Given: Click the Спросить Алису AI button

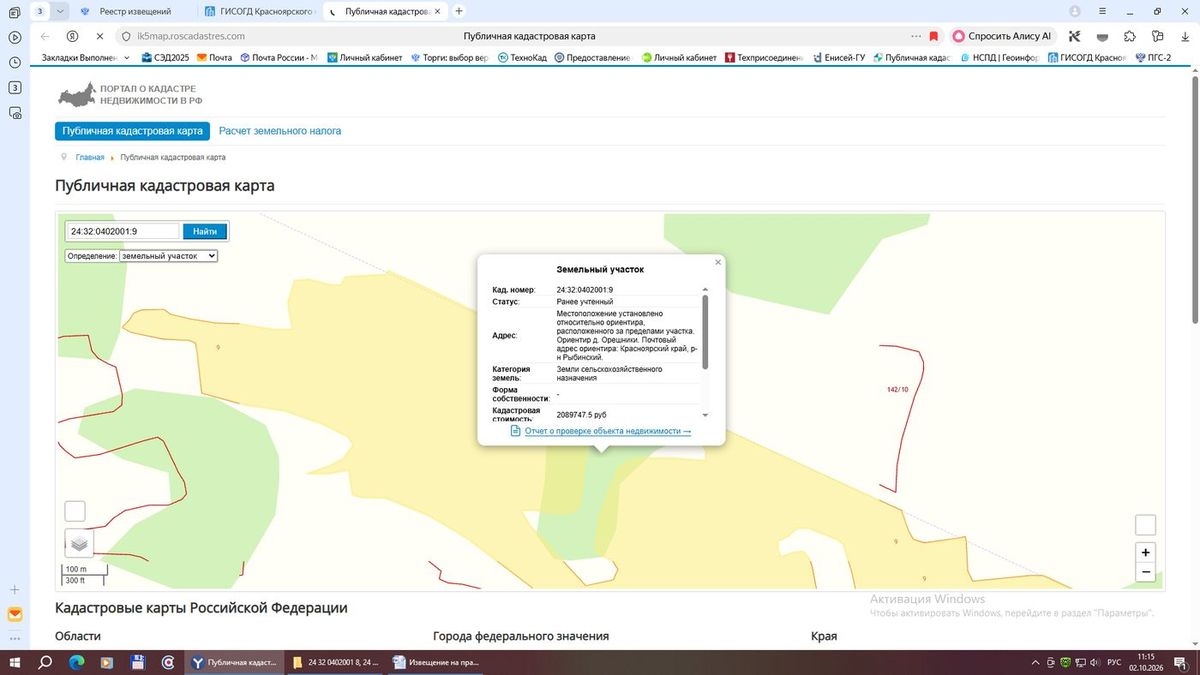Looking at the screenshot, I should point(1002,36).
